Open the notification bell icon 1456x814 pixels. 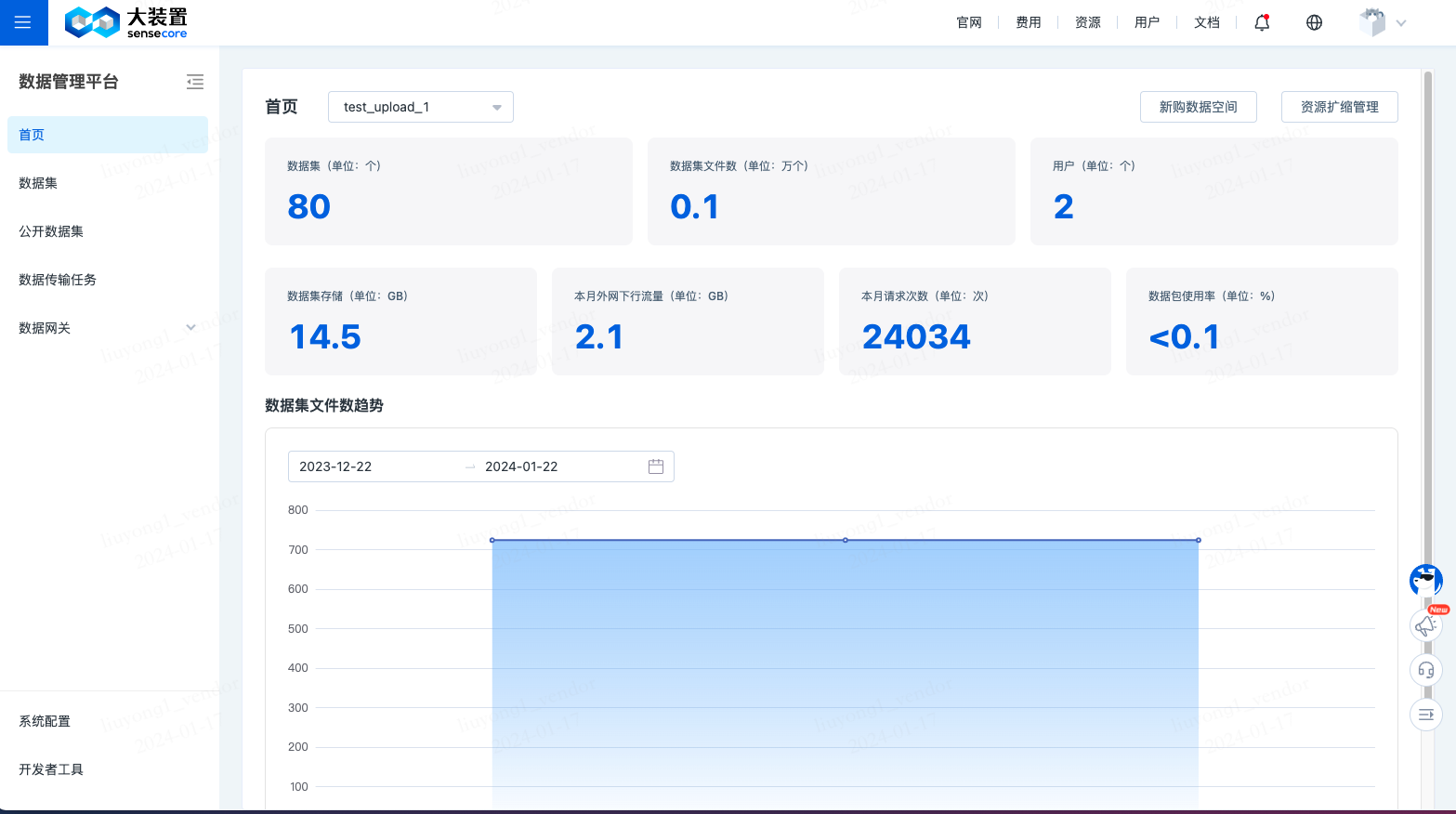pos(1261,21)
